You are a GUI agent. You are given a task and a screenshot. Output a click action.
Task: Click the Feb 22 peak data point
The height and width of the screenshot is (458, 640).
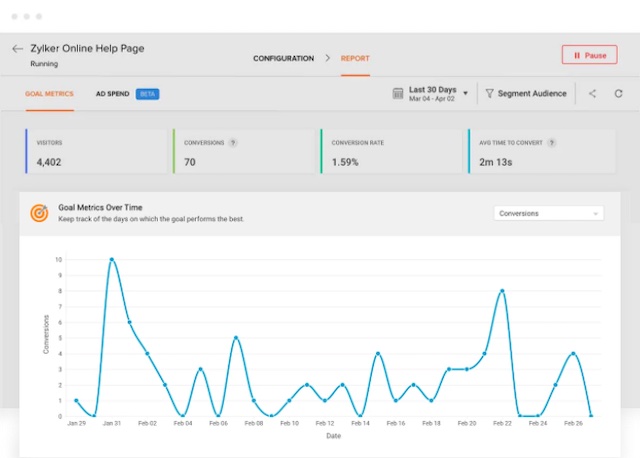coord(502,291)
